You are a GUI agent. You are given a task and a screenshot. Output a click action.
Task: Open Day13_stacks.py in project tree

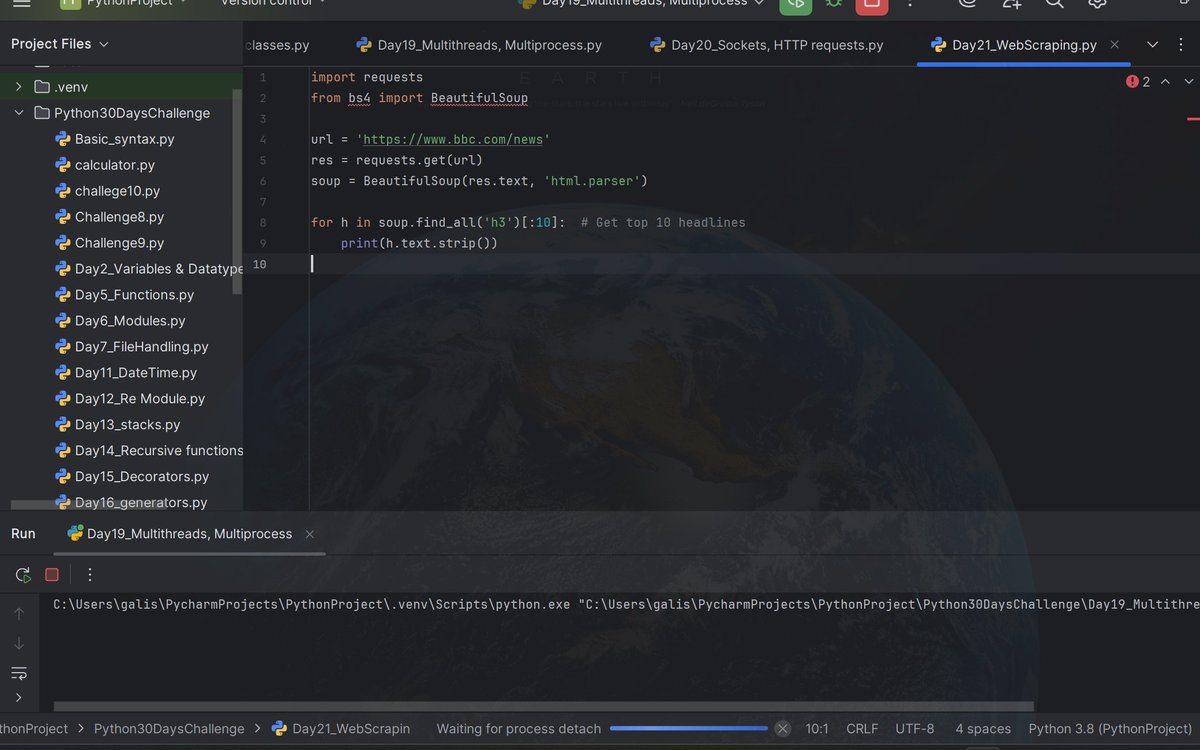click(x=127, y=425)
